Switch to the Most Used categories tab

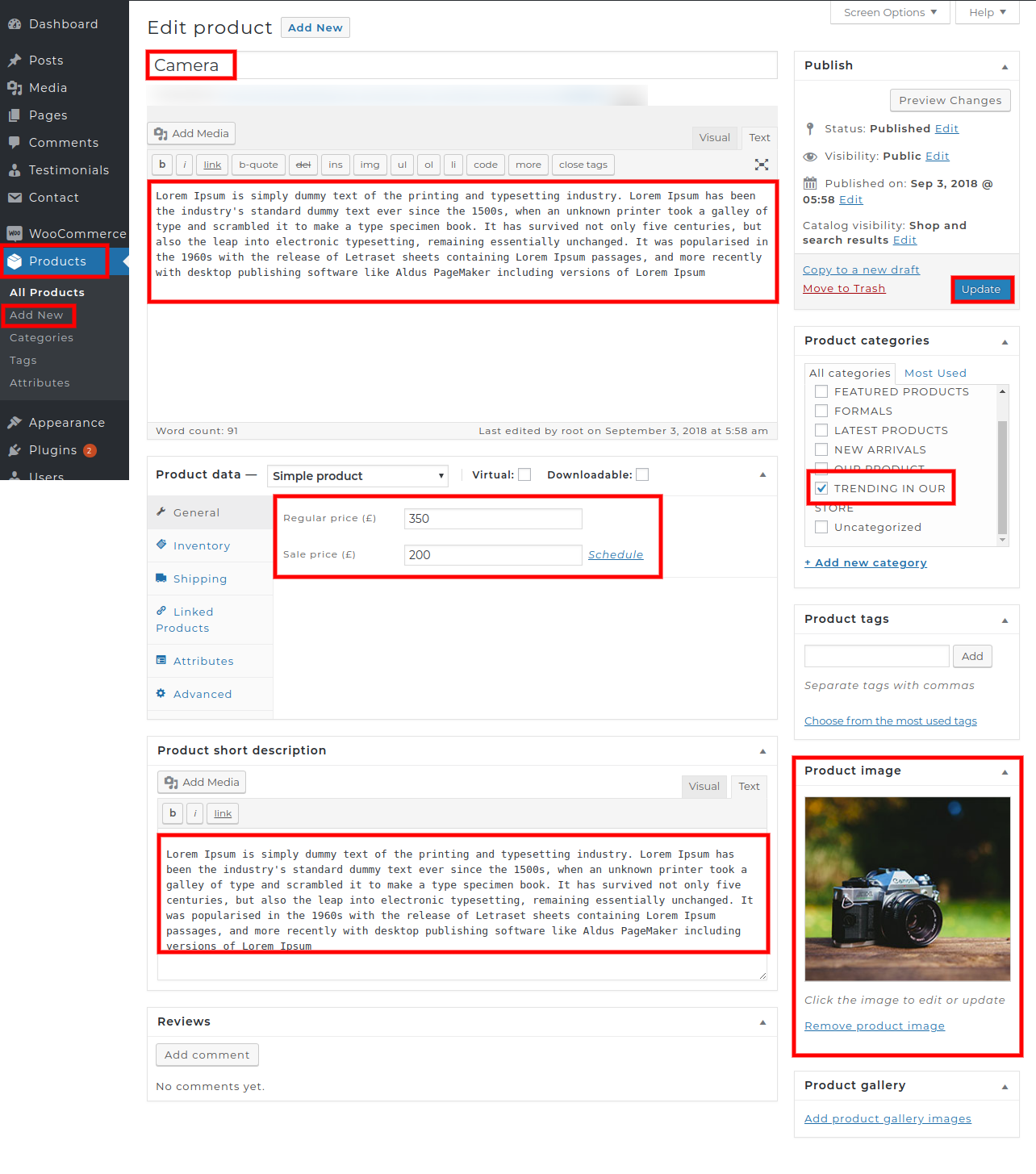[x=935, y=373]
